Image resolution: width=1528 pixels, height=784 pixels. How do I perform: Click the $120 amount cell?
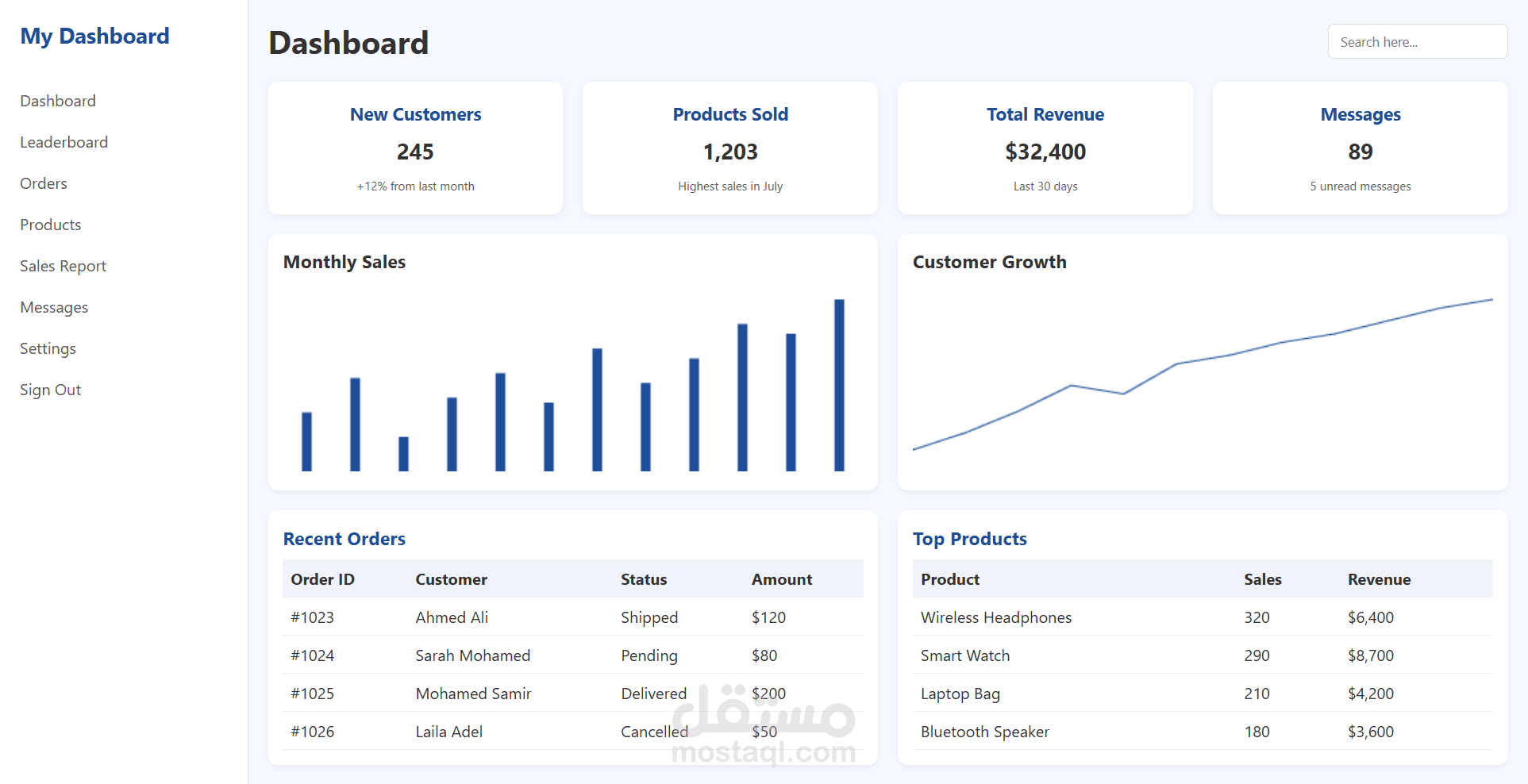click(x=768, y=617)
